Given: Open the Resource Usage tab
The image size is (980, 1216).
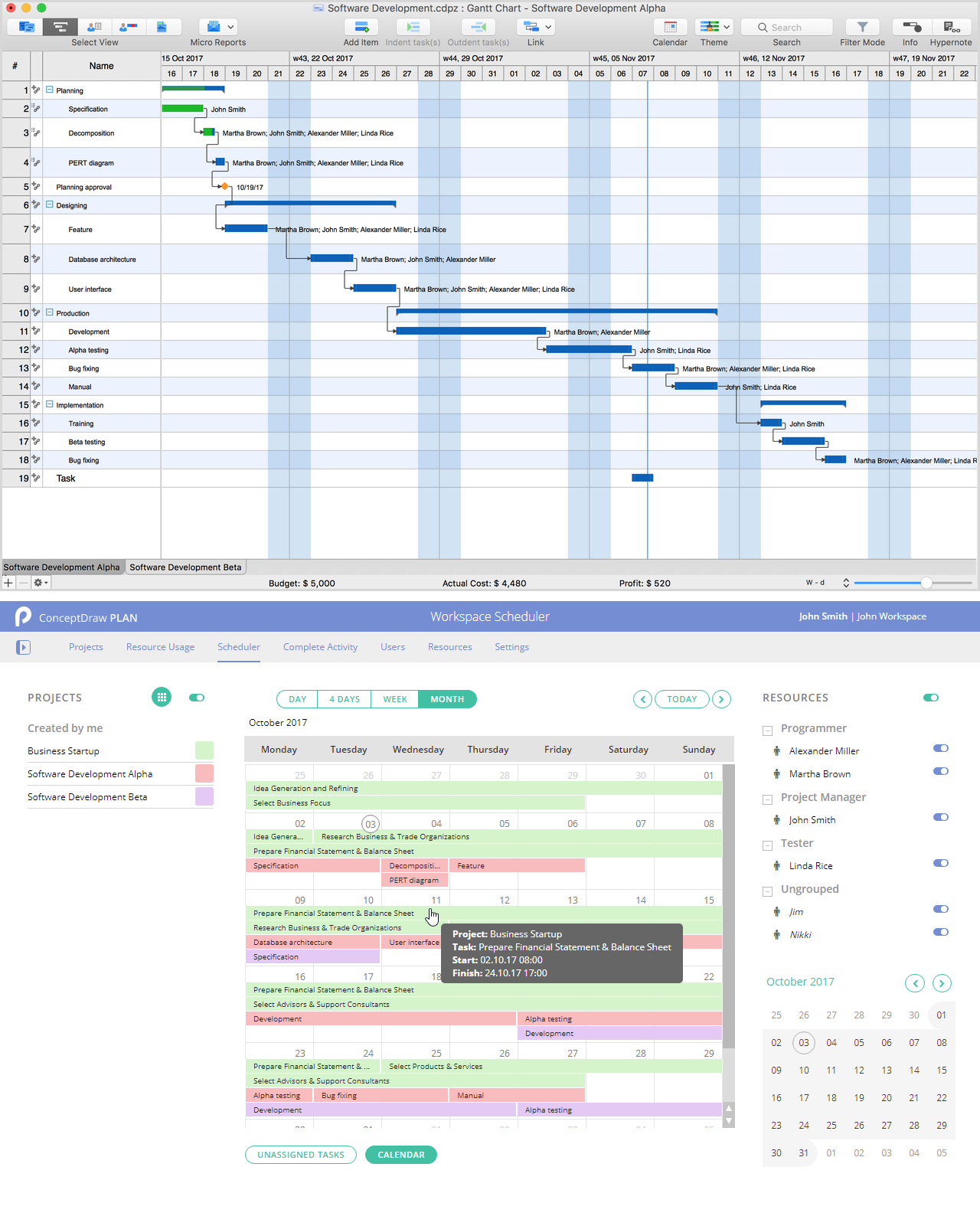Looking at the screenshot, I should [160, 647].
